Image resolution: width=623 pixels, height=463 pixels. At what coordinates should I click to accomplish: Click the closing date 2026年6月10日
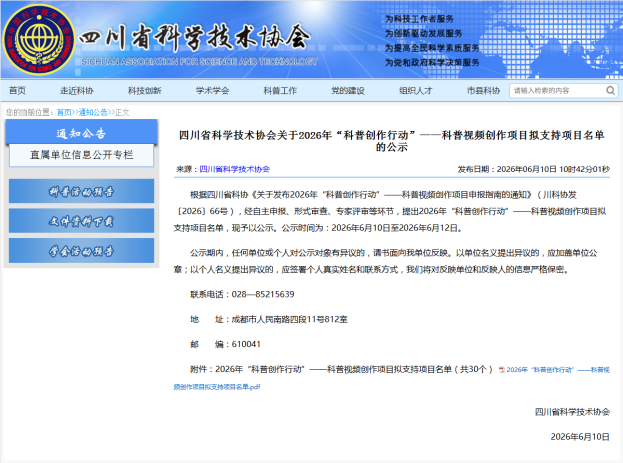(x=580, y=437)
